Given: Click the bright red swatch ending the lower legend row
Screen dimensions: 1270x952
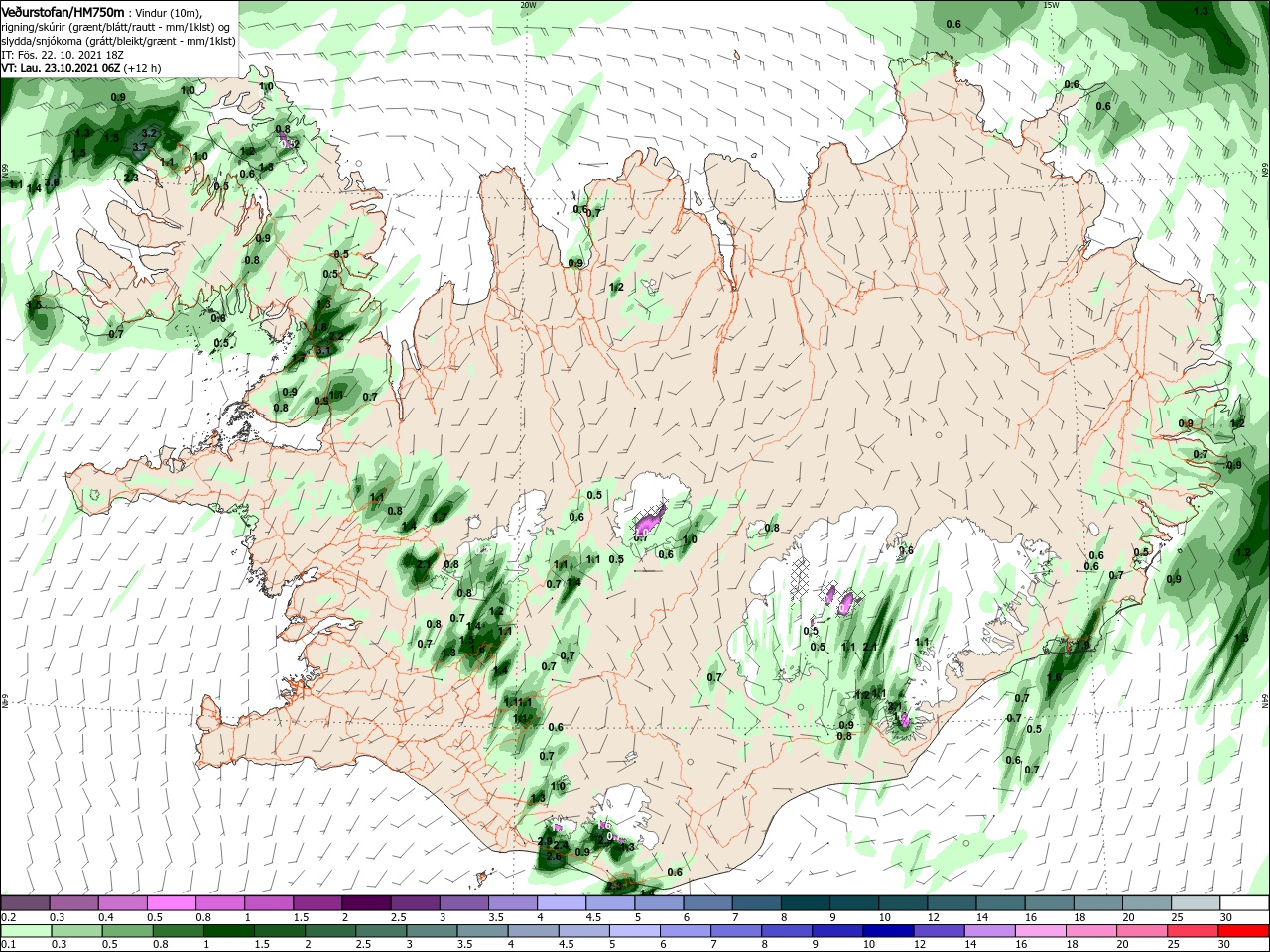Looking at the screenshot, I should click(1244, 931).
